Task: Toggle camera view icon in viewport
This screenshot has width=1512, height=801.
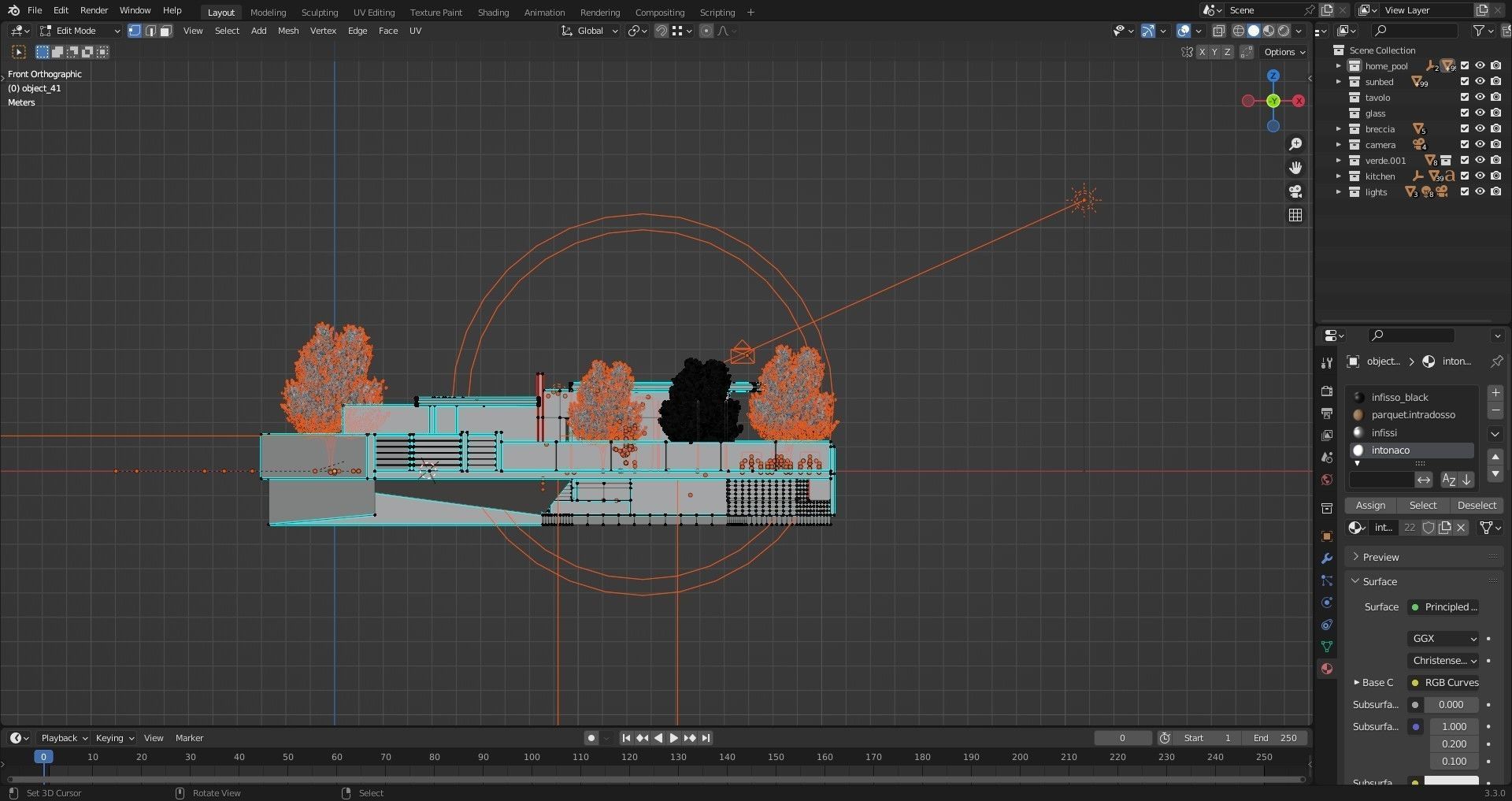Action: click(1295, 191)
